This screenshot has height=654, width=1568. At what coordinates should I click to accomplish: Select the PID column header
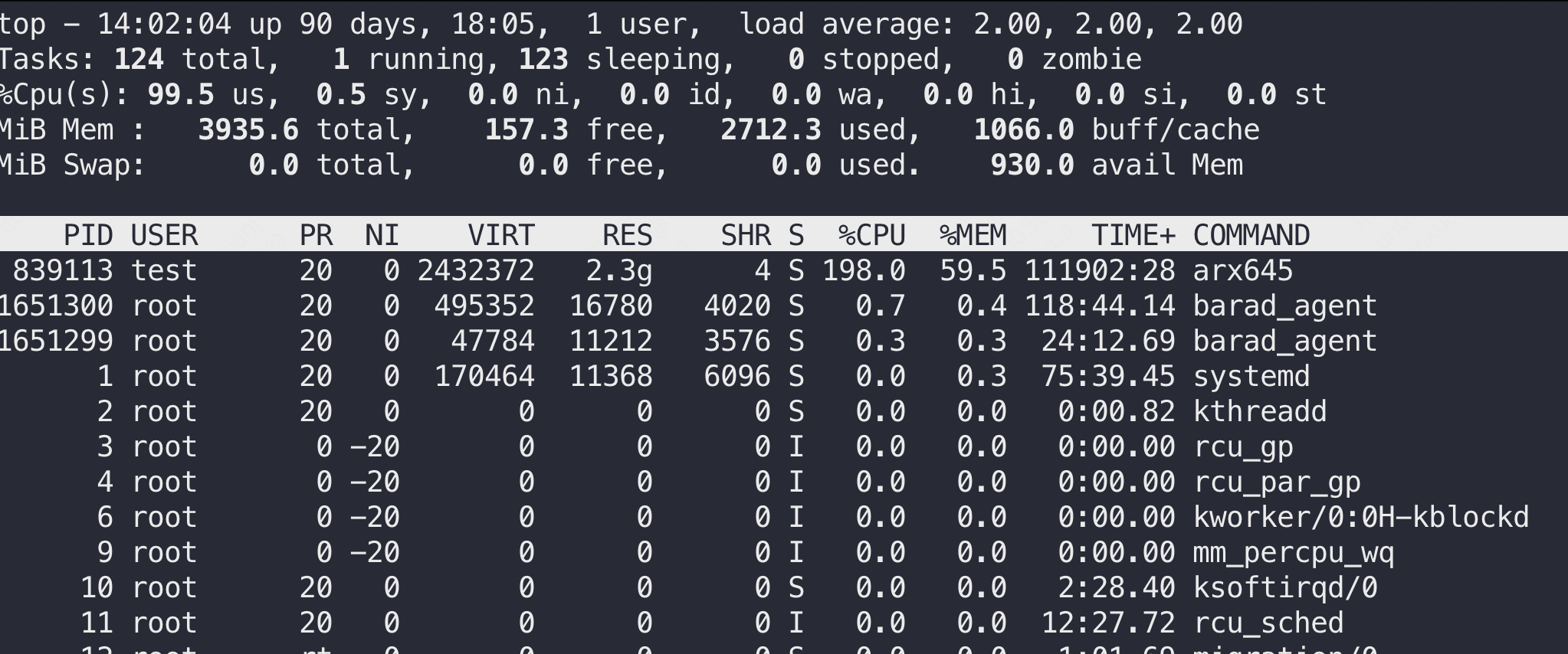(87, 235)
